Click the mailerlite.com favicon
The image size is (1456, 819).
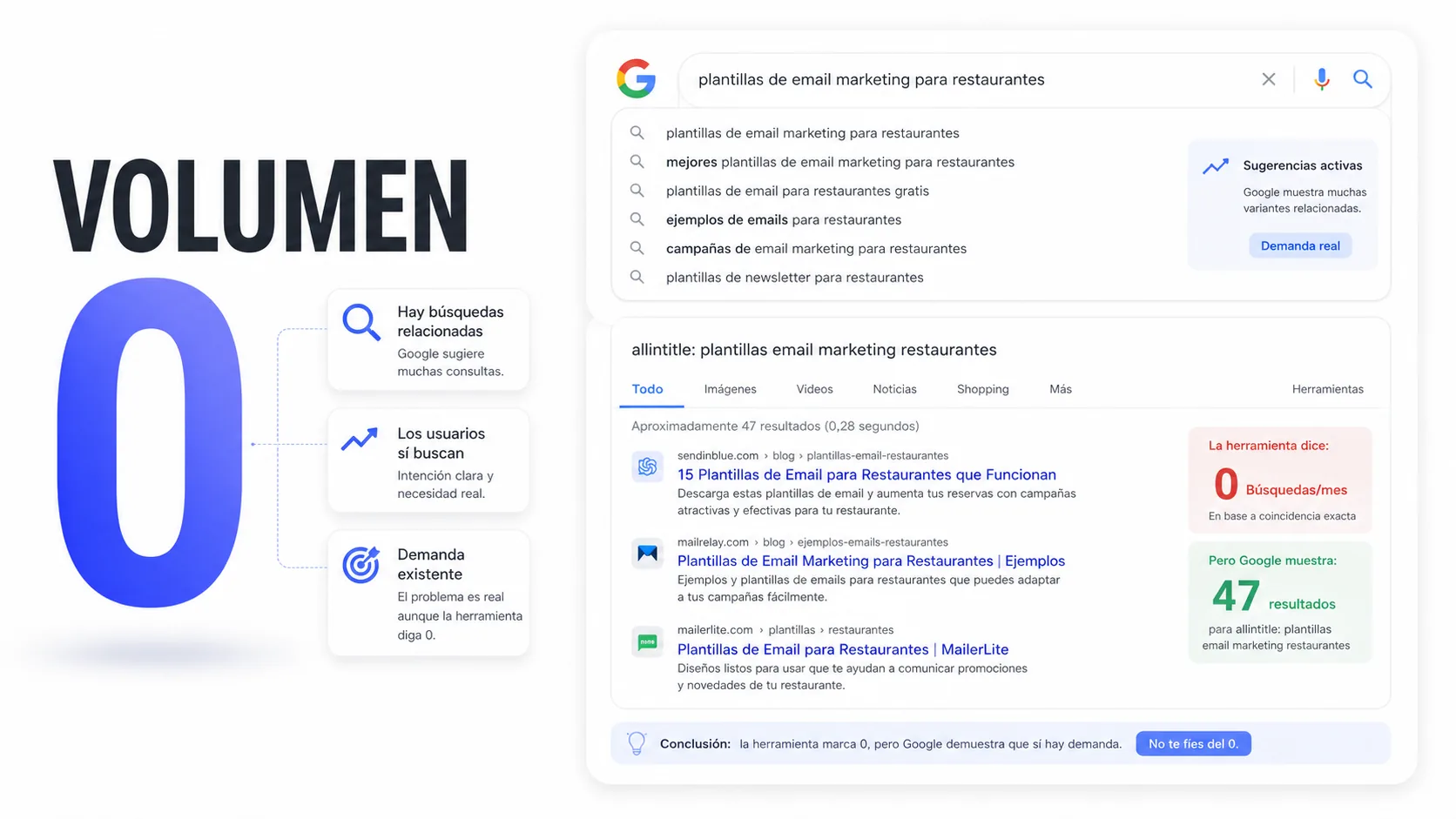(647, 642)
